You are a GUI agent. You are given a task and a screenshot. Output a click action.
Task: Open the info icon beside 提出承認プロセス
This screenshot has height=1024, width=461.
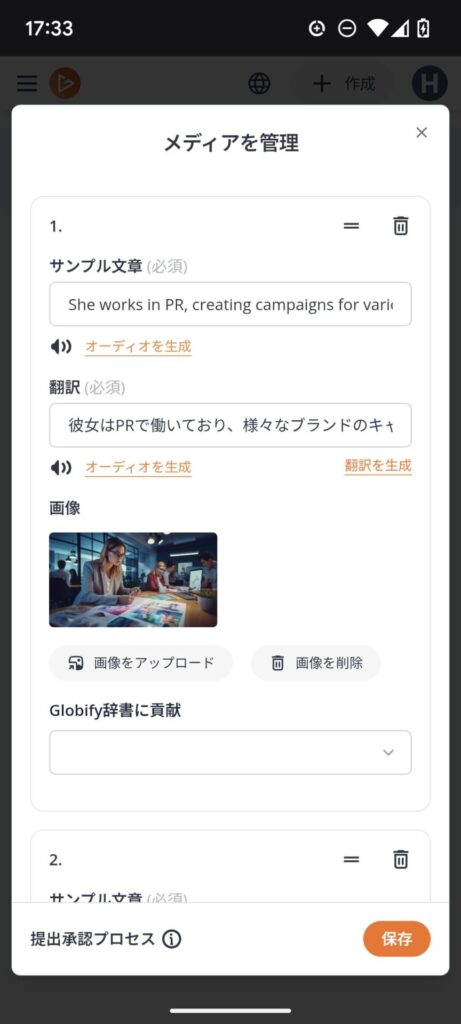click(172, 939)
